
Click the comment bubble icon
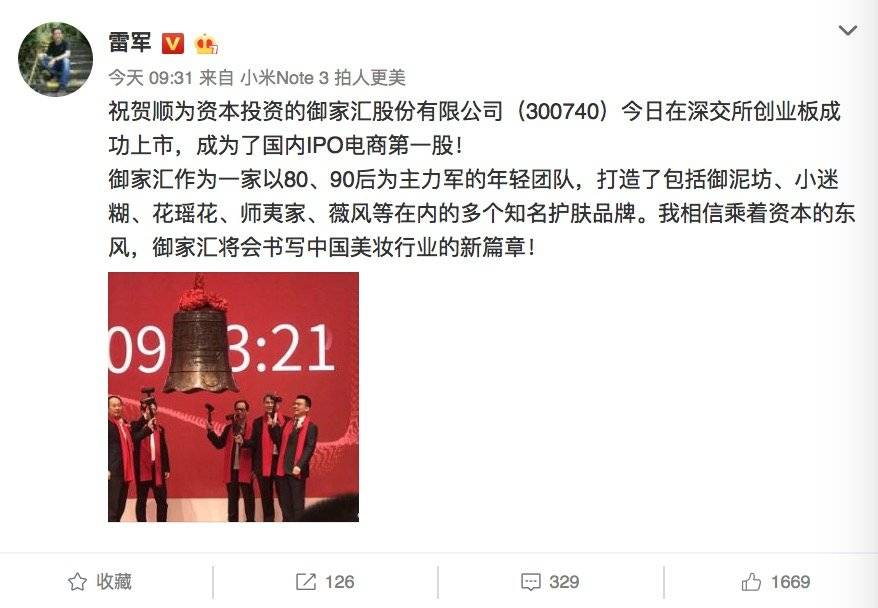pyautogui.click(x=530, y=582)
